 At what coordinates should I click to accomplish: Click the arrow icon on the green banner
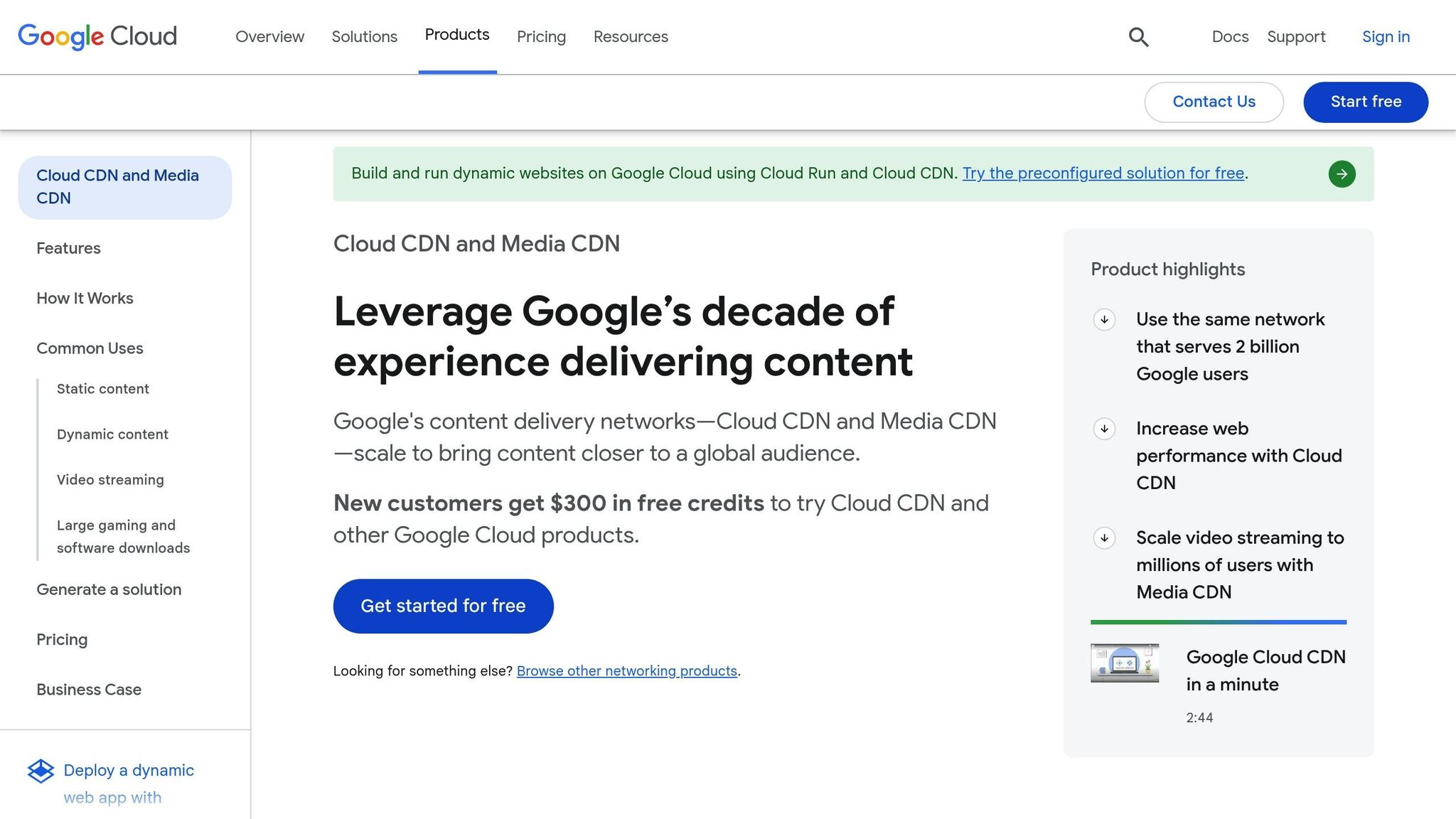click(1342, 173)
